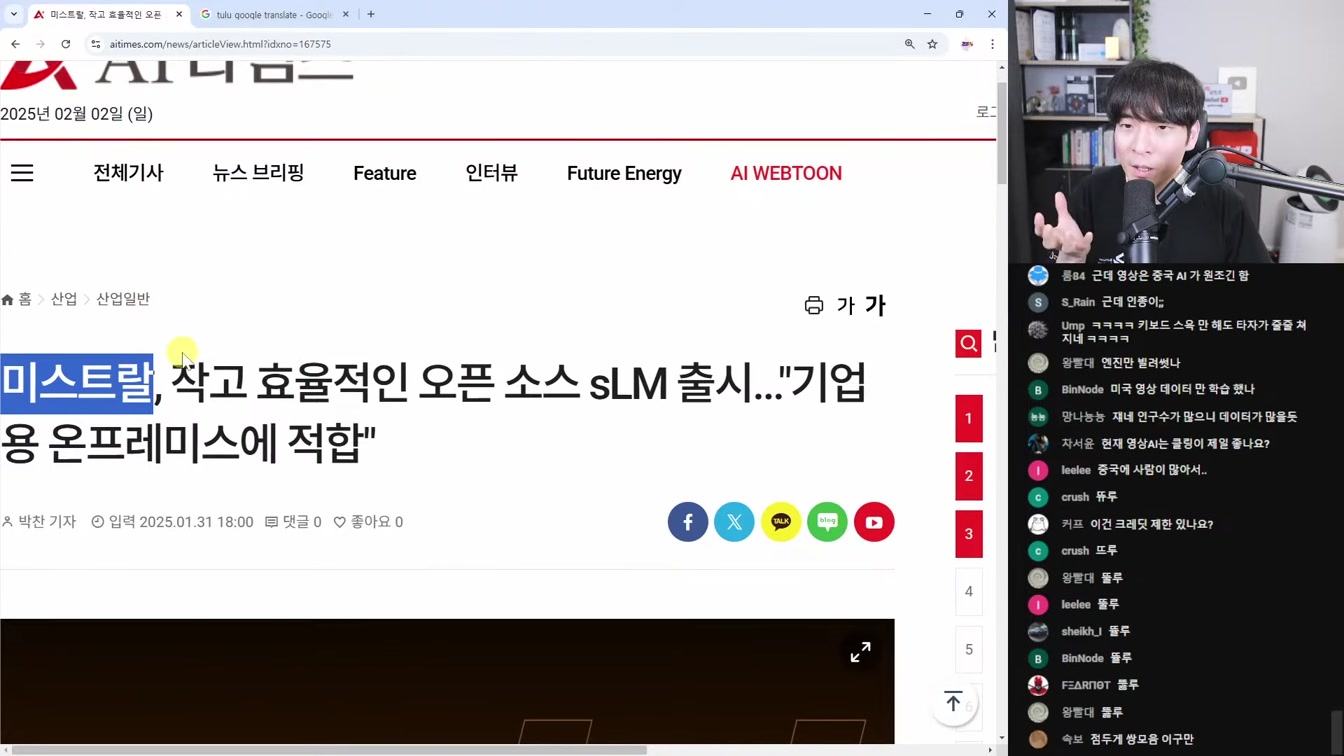Viewport: 1344px width, 756px height.
Task: Close the google translate tab
Action: [346, 15]
